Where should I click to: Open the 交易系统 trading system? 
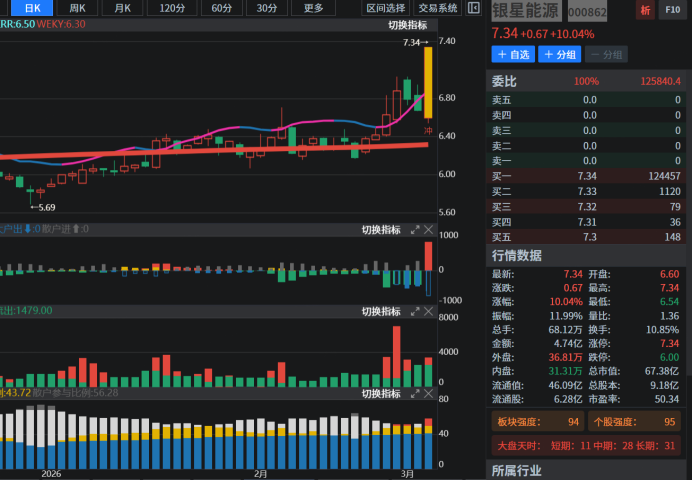point(438,8)
